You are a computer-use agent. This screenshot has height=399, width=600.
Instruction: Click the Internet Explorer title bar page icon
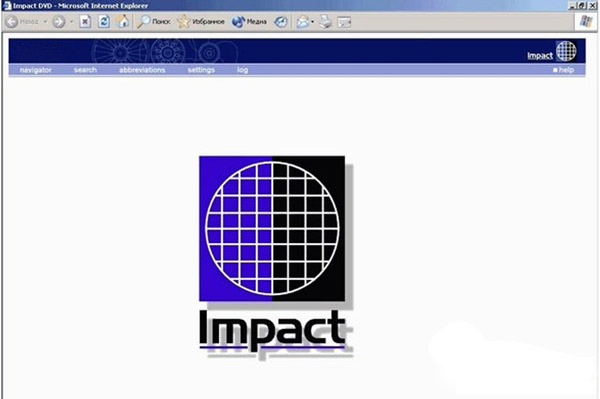7,5
